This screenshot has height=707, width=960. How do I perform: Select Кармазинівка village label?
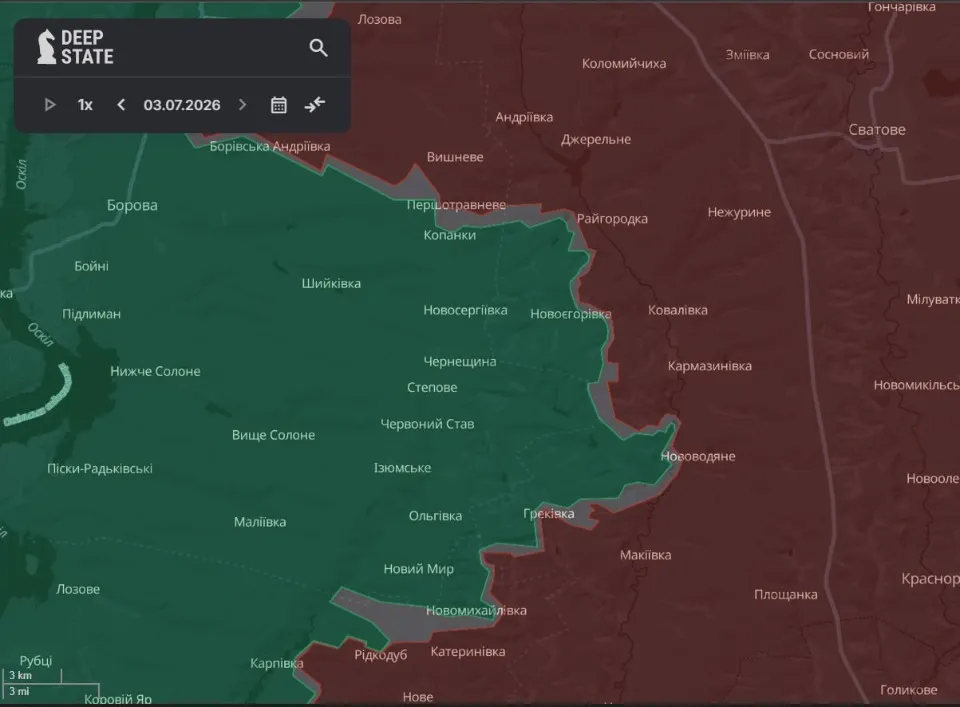point(710,366)
